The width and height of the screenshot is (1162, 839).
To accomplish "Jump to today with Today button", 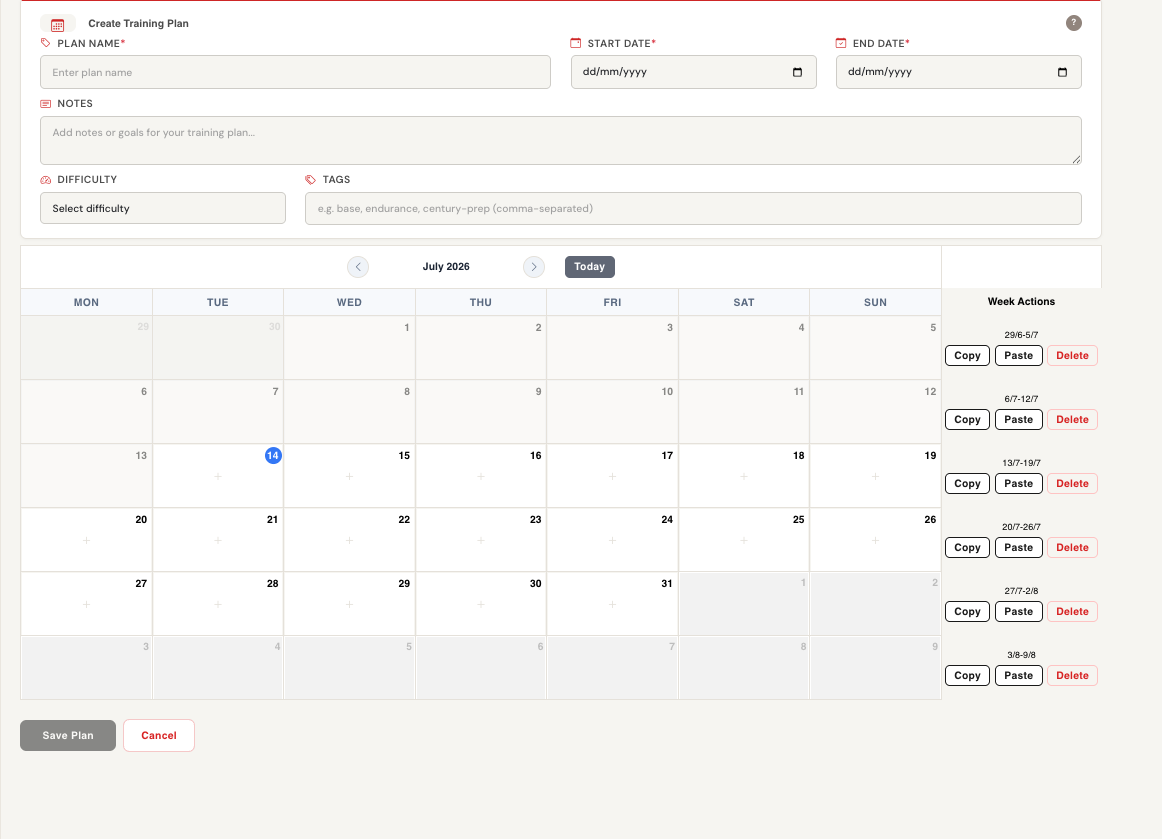I will coord(589,267).
